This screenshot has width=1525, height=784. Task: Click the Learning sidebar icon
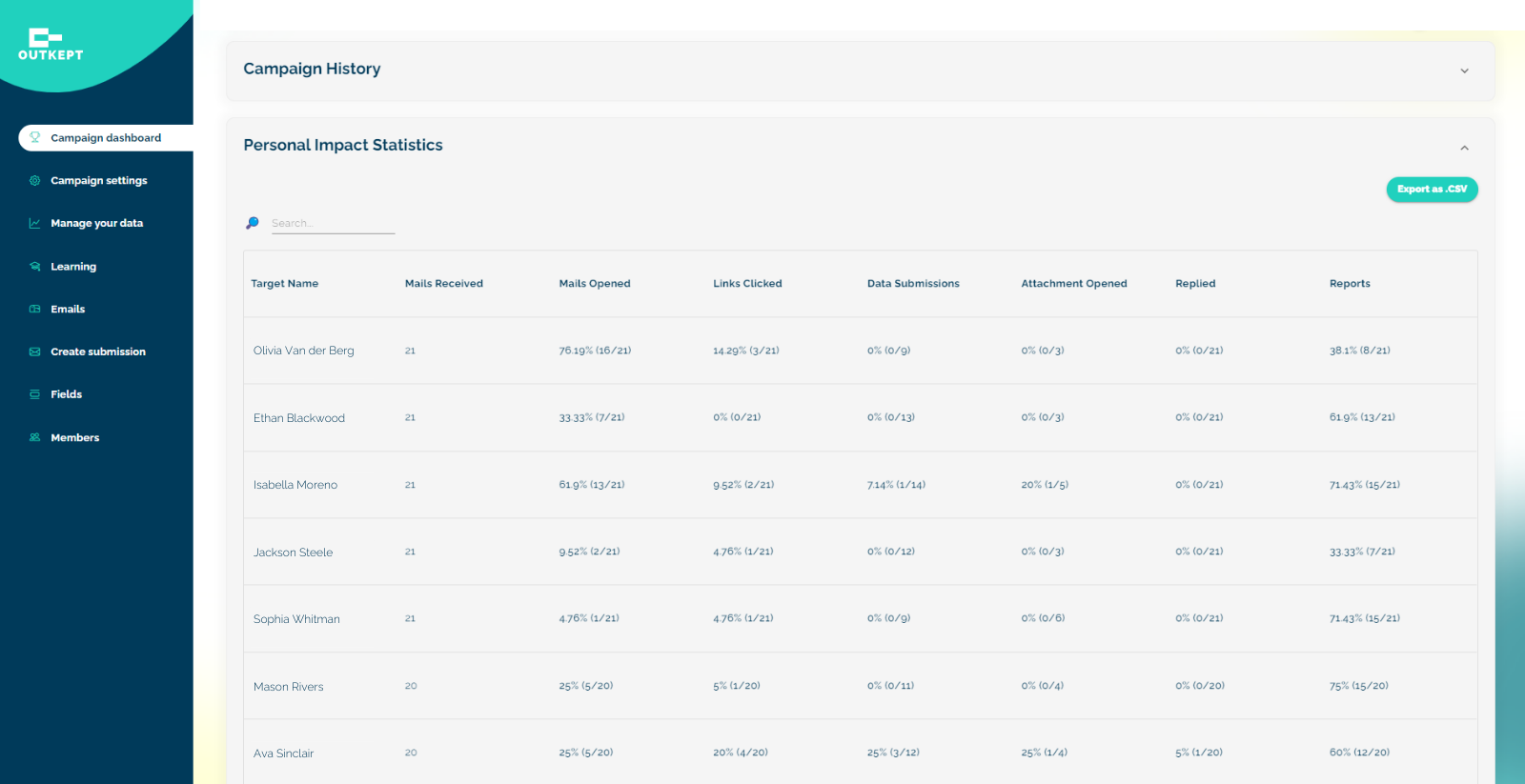coord(35,267)
